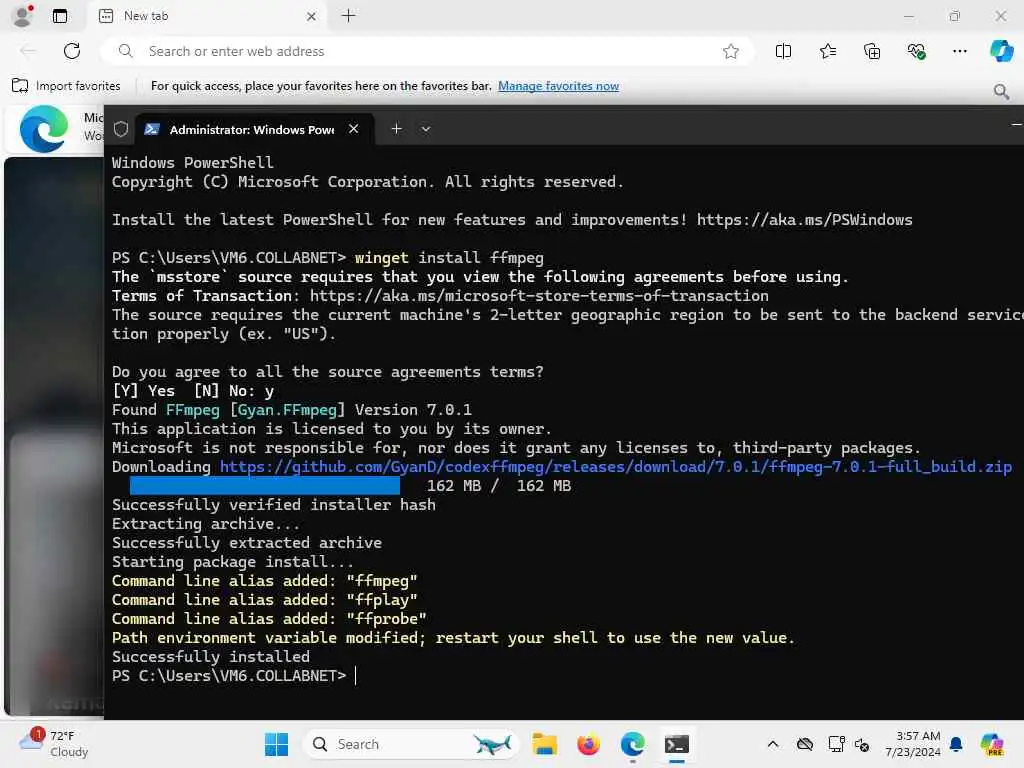This screenshot has width=1024, height=768.
Task: Open the Copilot preview icon on the taskbar
Action: (992, 744)
